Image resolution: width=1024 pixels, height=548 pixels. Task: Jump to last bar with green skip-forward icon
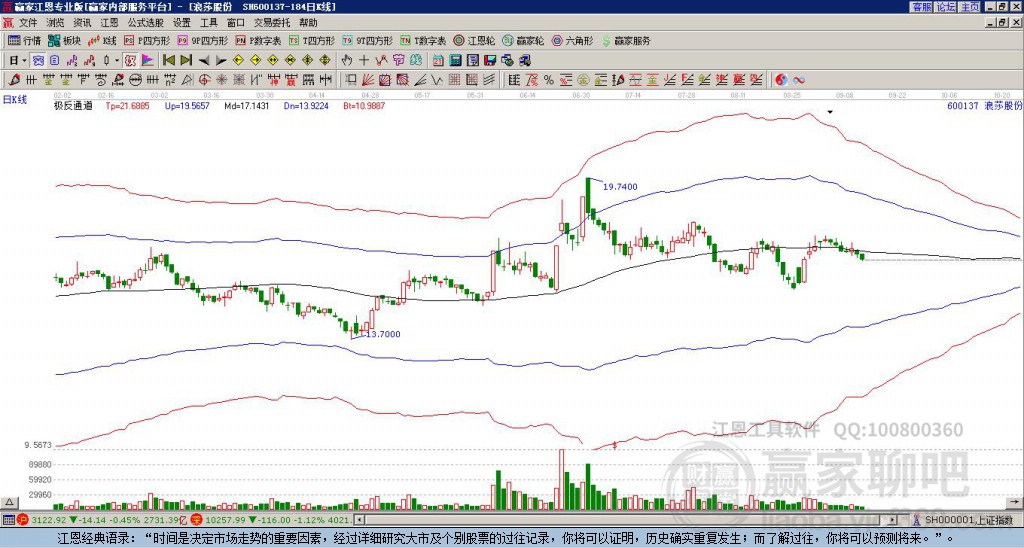(186, 60)
